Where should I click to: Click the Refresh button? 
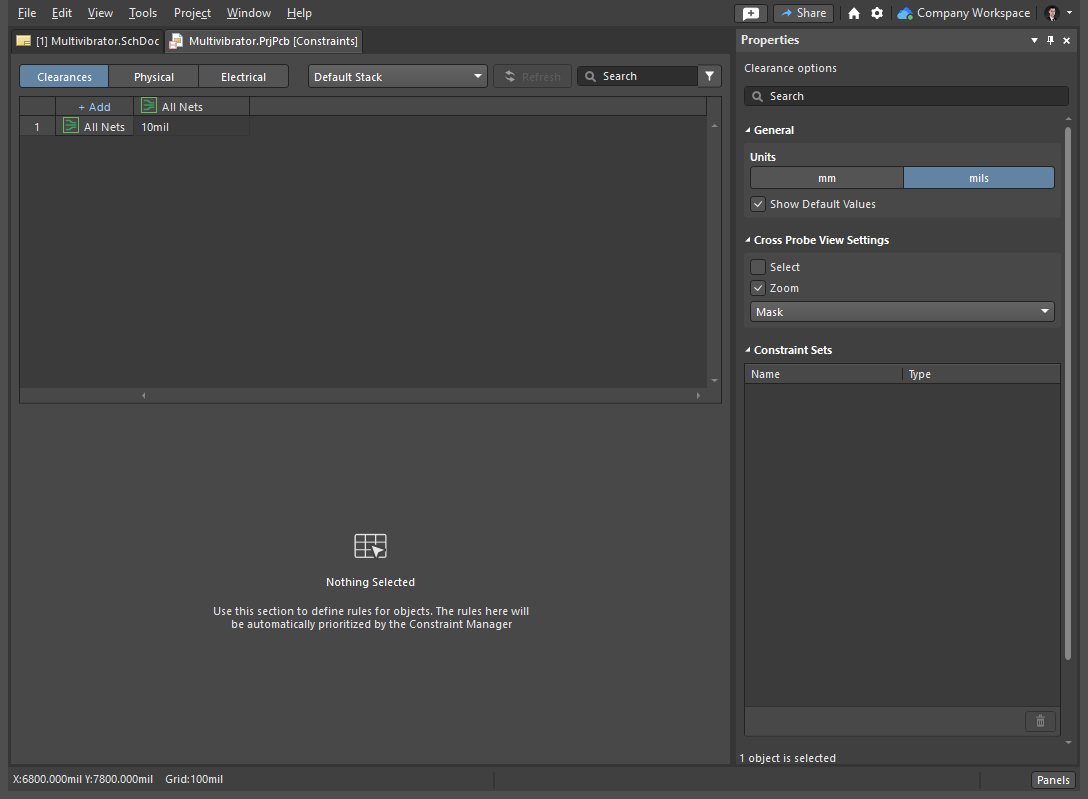click(532, 76)
